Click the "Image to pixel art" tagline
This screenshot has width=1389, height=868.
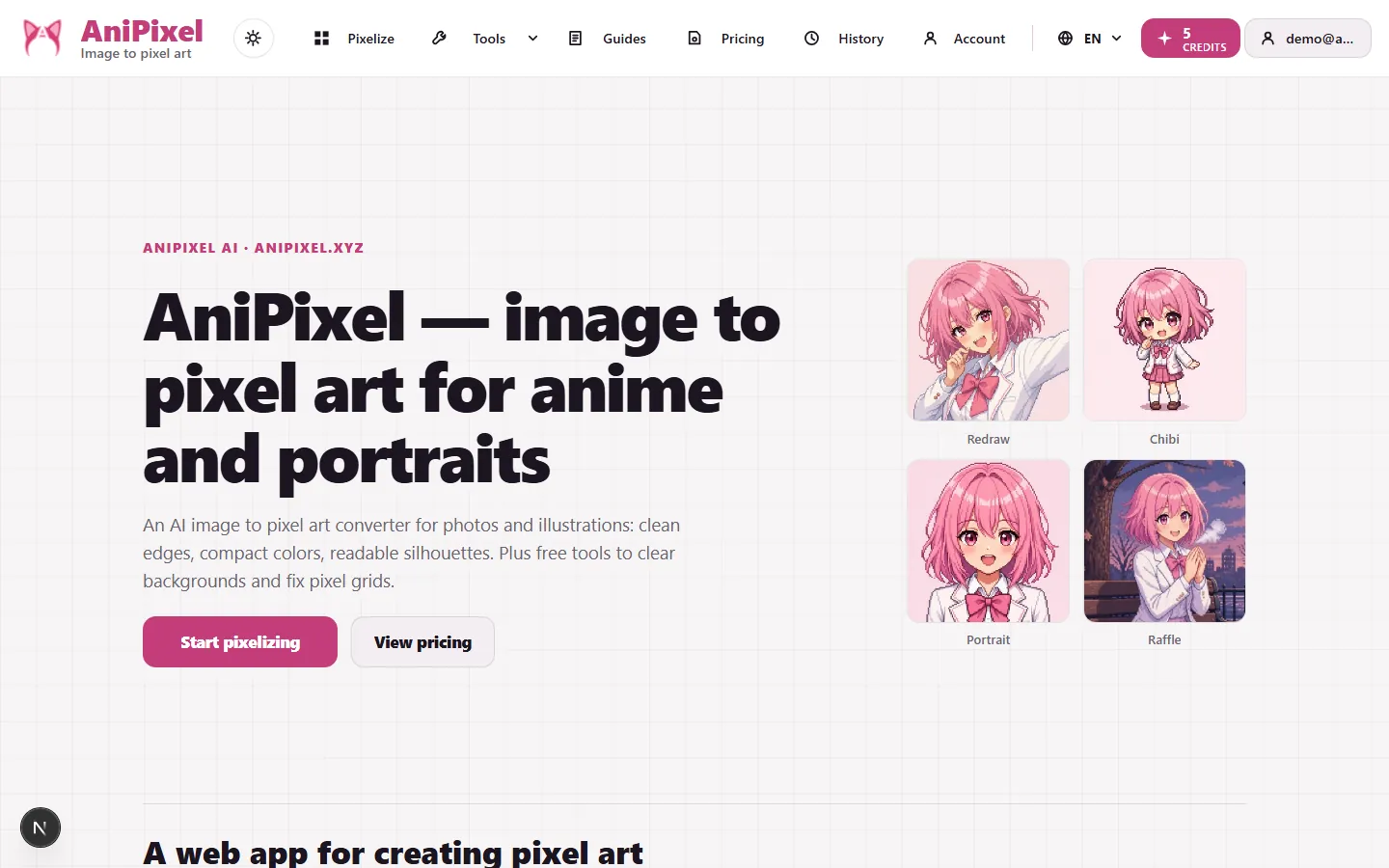coord(136,54)
